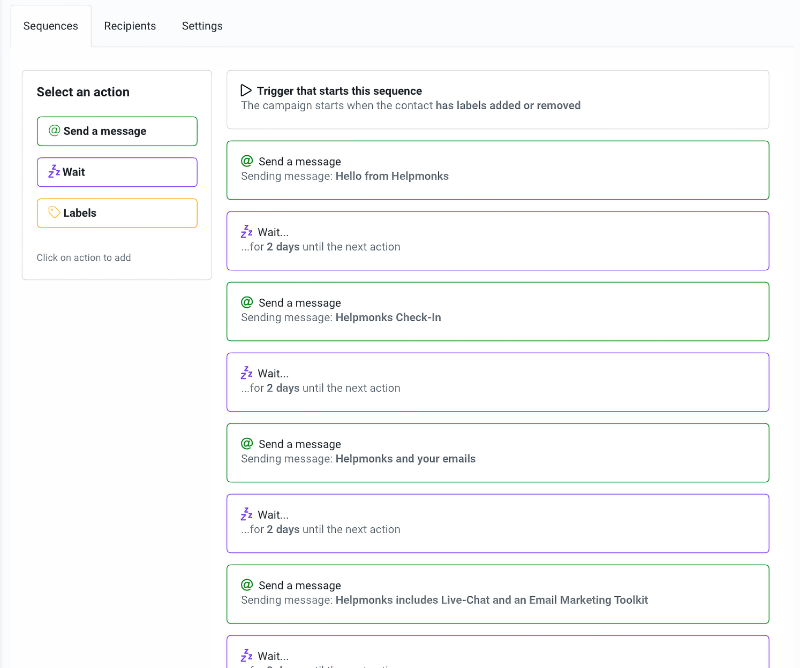Add a Wait action
The image size is (800, 668).
(x=117, y=172)
